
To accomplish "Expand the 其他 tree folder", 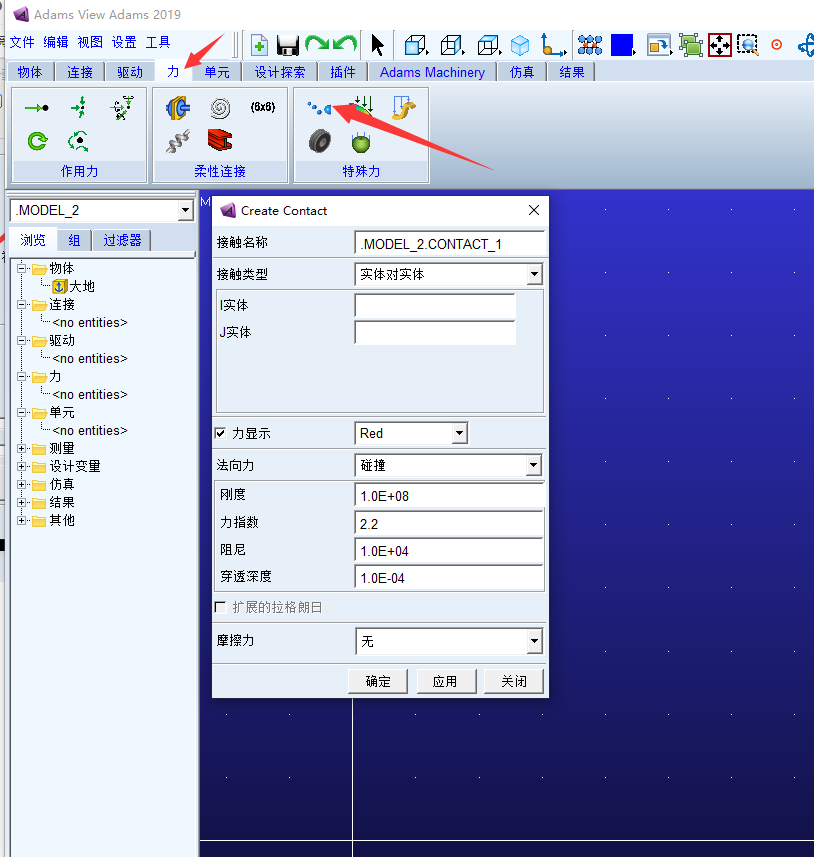I will pyautogui.click(x=22, y=521).
